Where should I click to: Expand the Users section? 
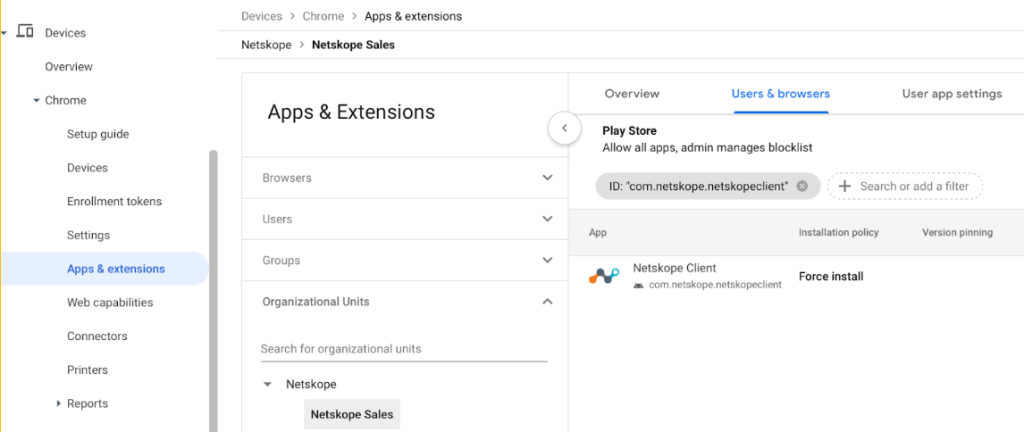point(548,219)
